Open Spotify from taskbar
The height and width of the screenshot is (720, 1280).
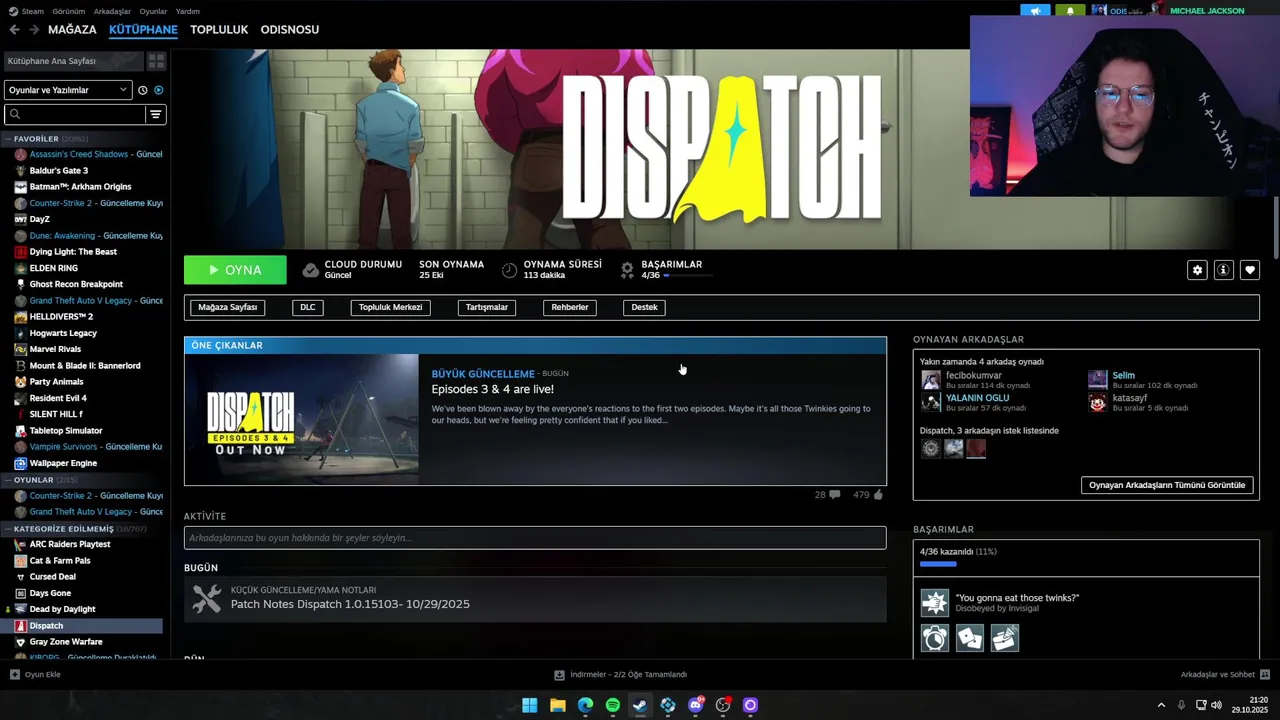click(x=612, y=705)
